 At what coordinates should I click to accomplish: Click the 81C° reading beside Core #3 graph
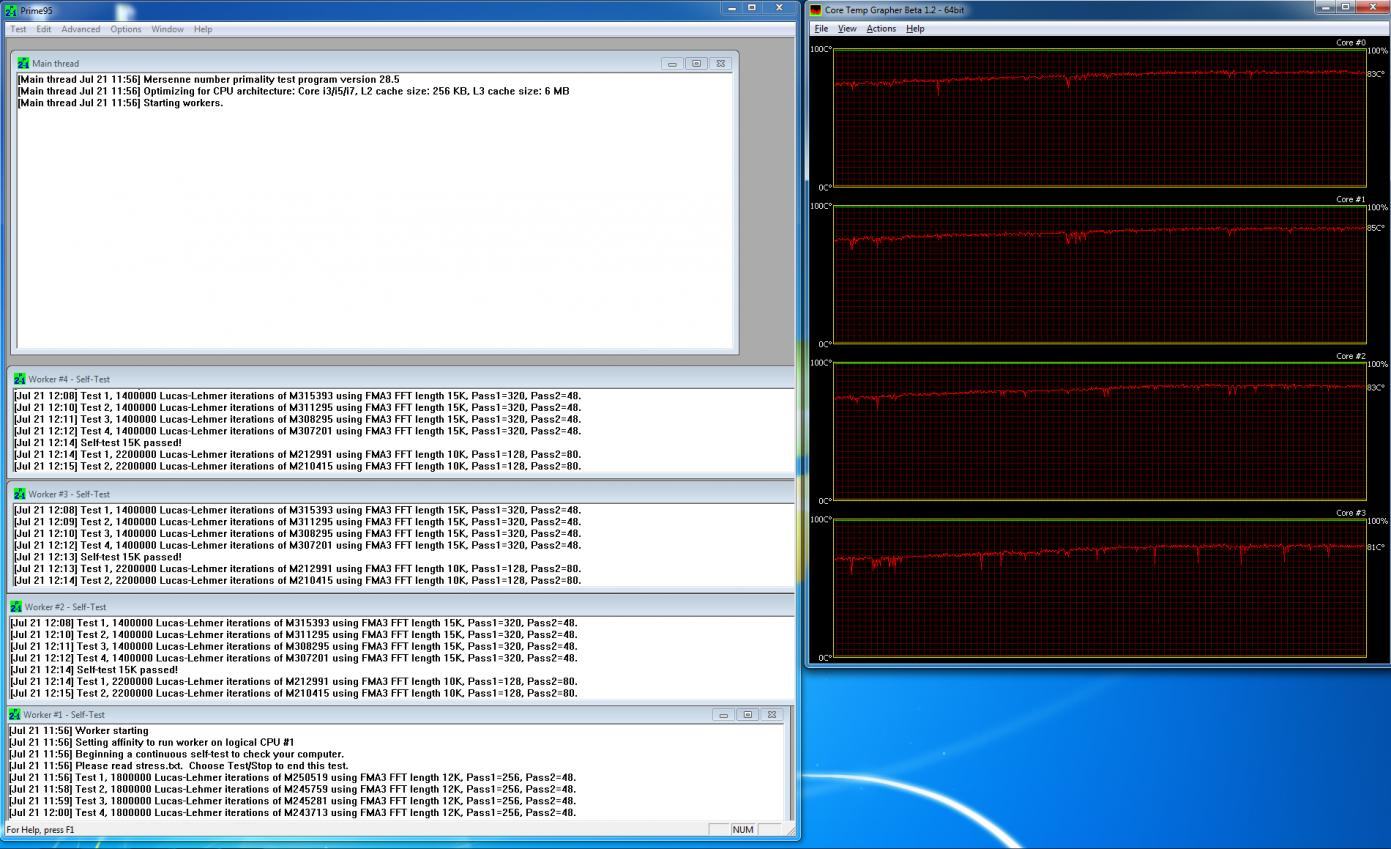click(x=1376, y=547)
